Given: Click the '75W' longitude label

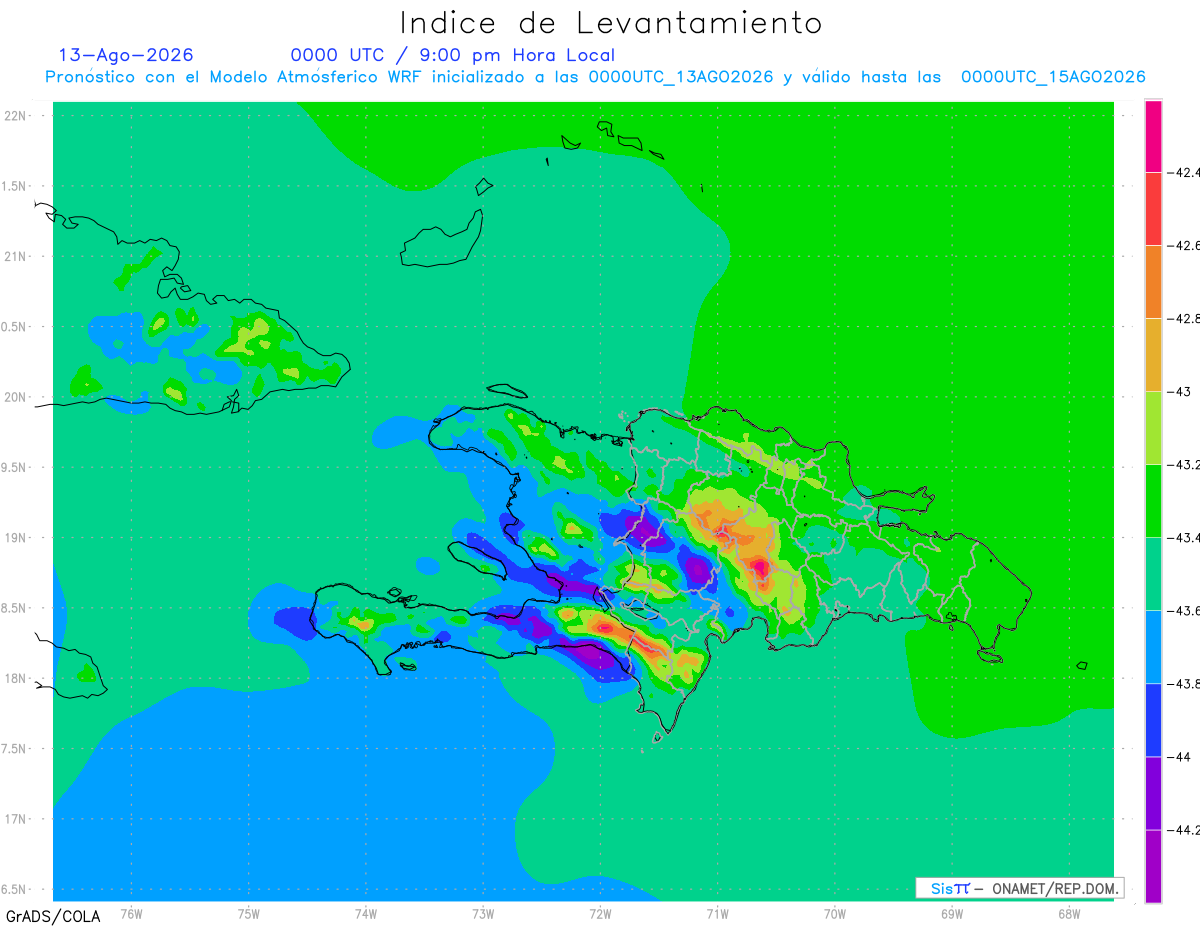Looking at the screenshot, I should (x=249, y=913).
